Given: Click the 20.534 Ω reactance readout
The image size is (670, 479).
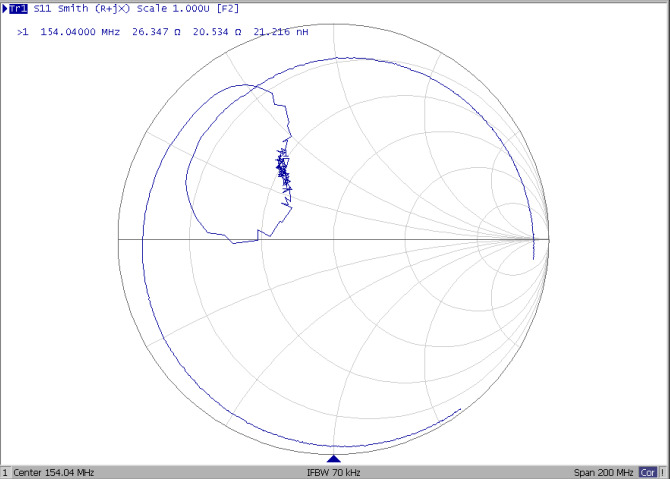Looking at the screenshot, I should coord(217,32).
